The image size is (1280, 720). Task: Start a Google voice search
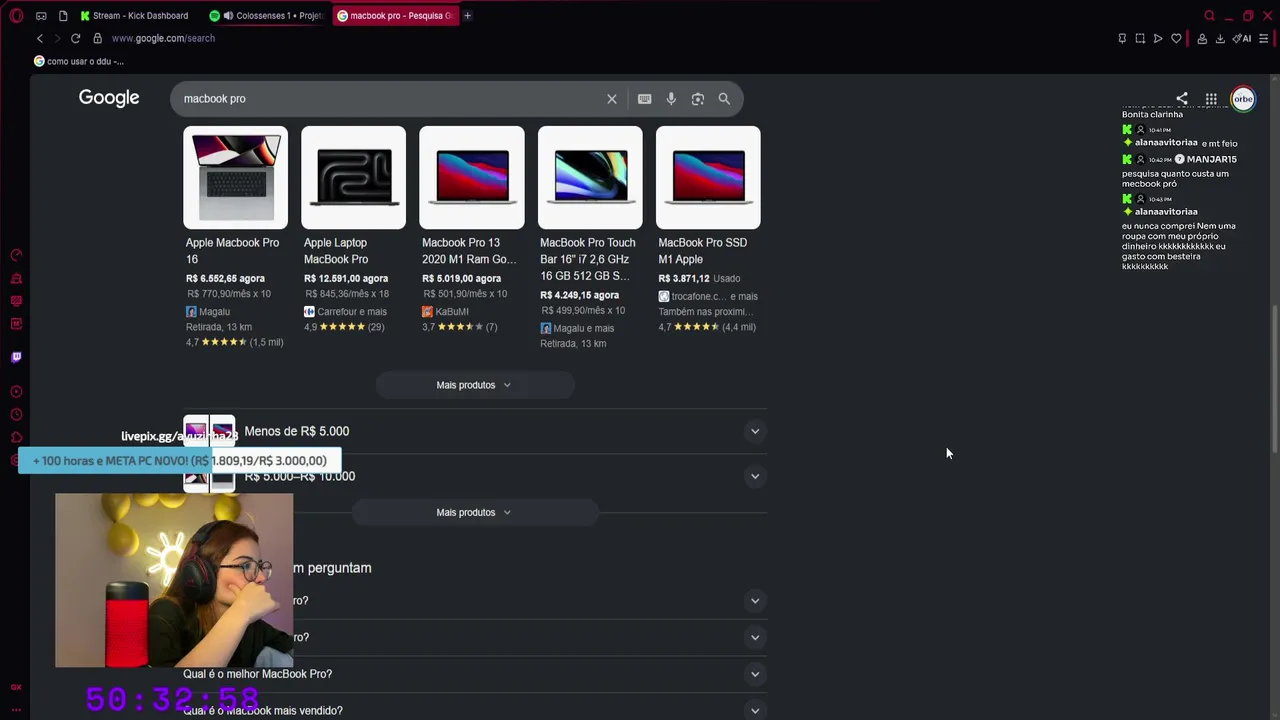coord(671,99)
